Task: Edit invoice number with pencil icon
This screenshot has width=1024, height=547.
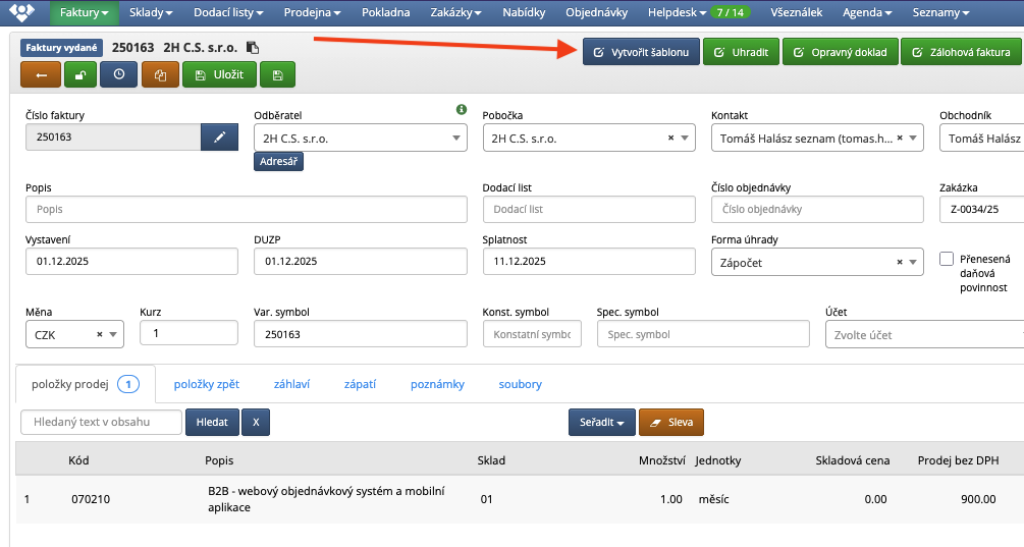Action: 219,138
